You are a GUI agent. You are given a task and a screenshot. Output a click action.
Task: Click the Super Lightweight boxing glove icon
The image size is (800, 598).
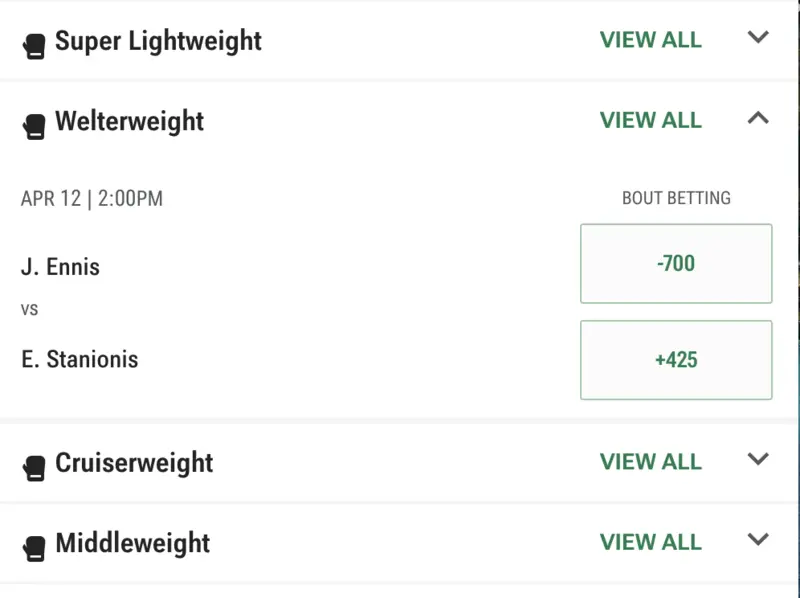[34, 45]
